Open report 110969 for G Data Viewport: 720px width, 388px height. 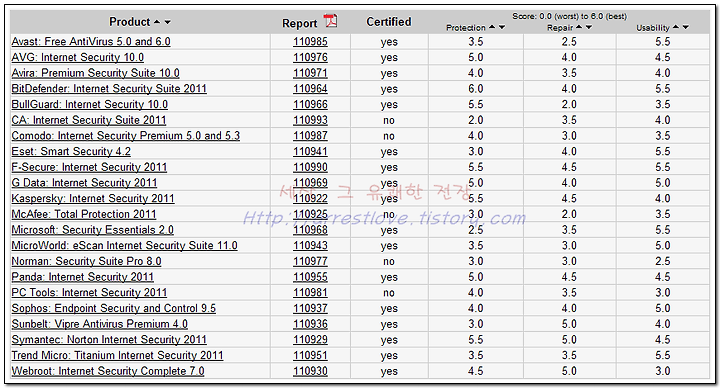310,183
